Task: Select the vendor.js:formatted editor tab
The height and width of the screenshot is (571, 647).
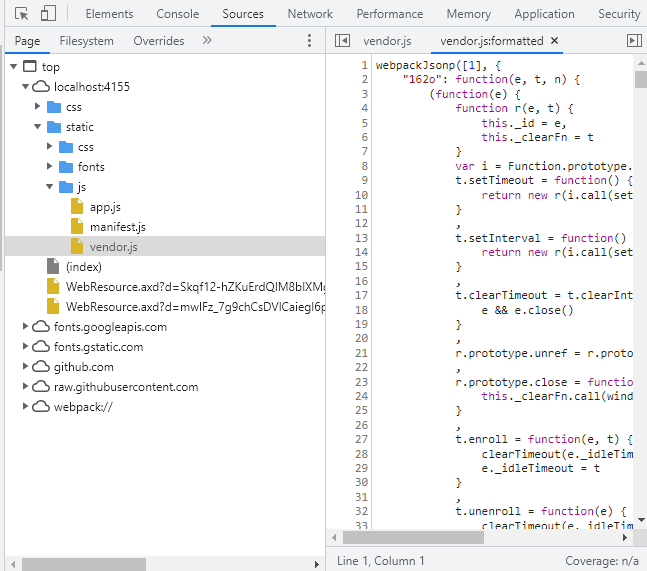Action: [491, 41]
